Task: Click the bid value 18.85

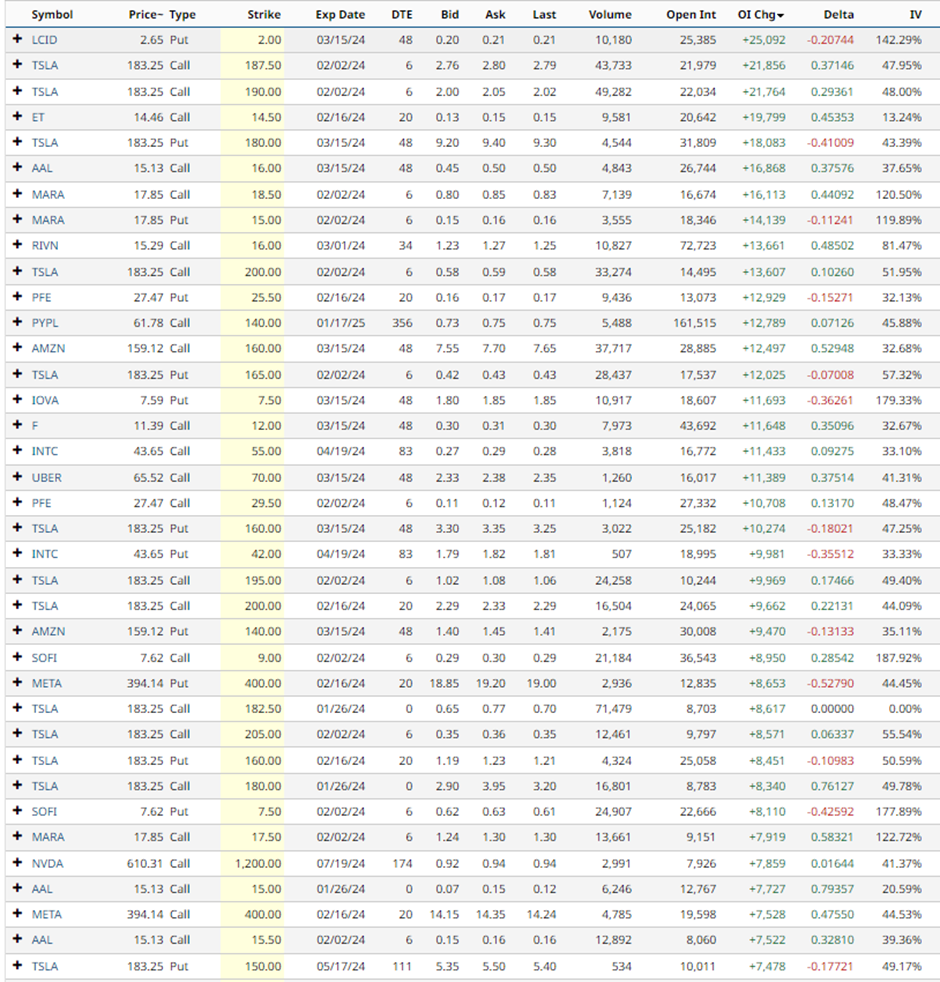Action: point(444,683)
